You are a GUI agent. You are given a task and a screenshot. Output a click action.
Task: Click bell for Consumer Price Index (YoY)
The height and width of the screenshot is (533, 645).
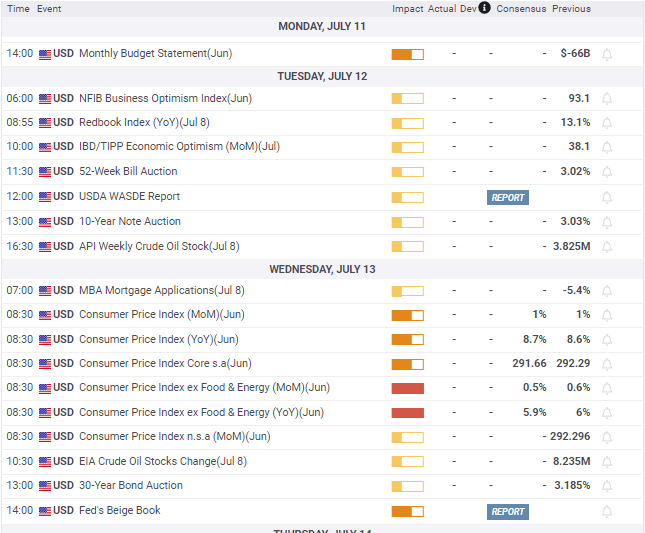coord(606,340)
